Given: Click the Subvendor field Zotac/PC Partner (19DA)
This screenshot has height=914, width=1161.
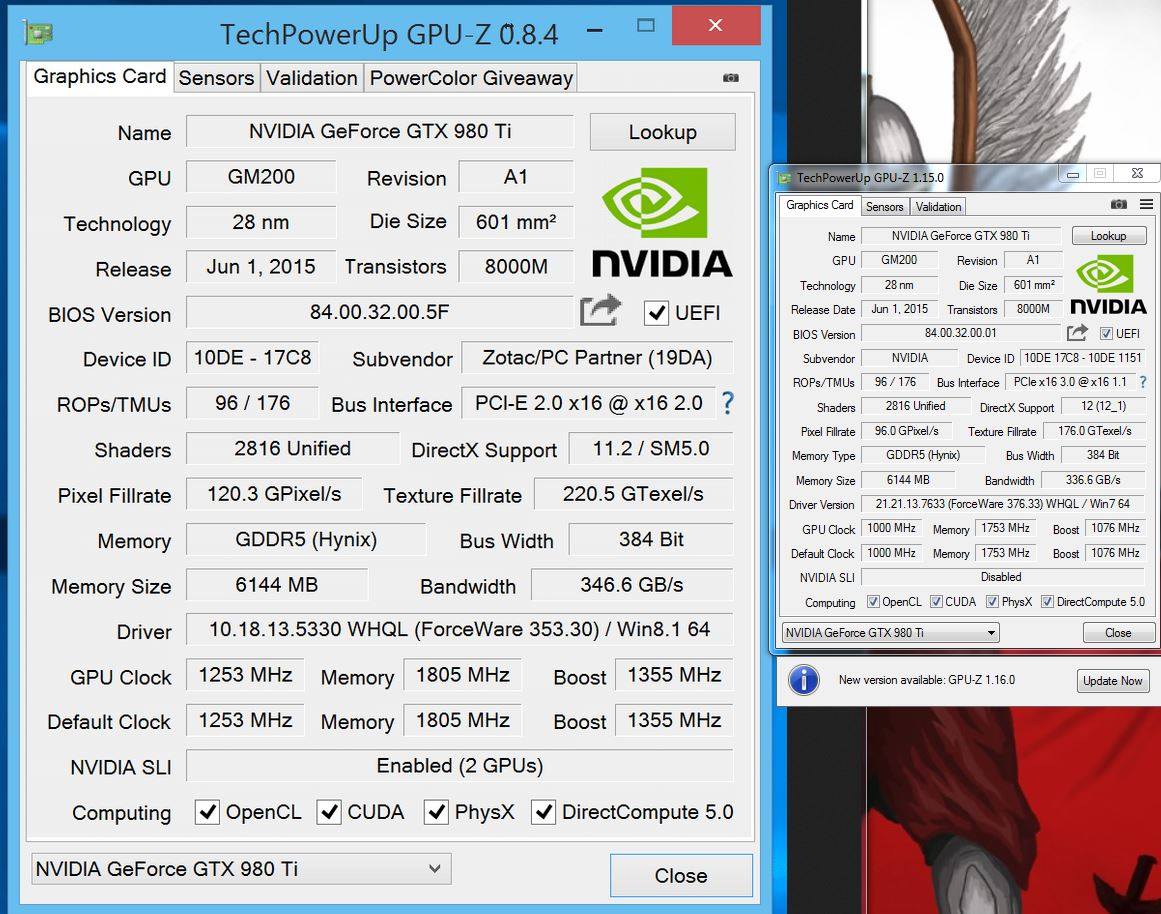Looking at the screenshot, I should click(597, 358).
